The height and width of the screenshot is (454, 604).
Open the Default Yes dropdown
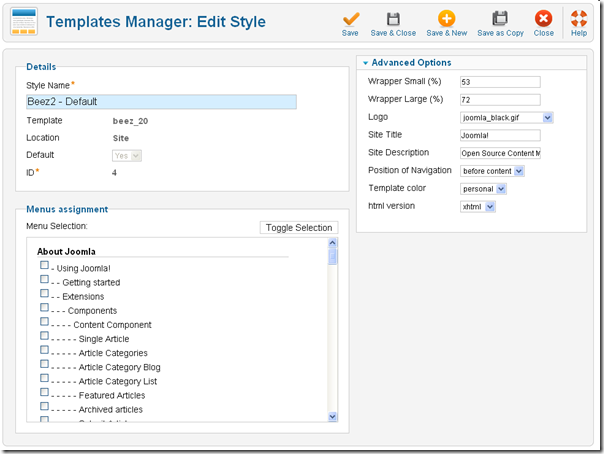[x=127, y=156]
